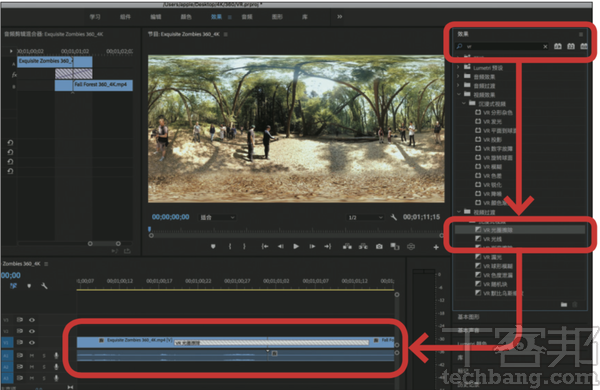
Task: Click the Program monitor playhead marker
Action: click(x=150, y=229)
